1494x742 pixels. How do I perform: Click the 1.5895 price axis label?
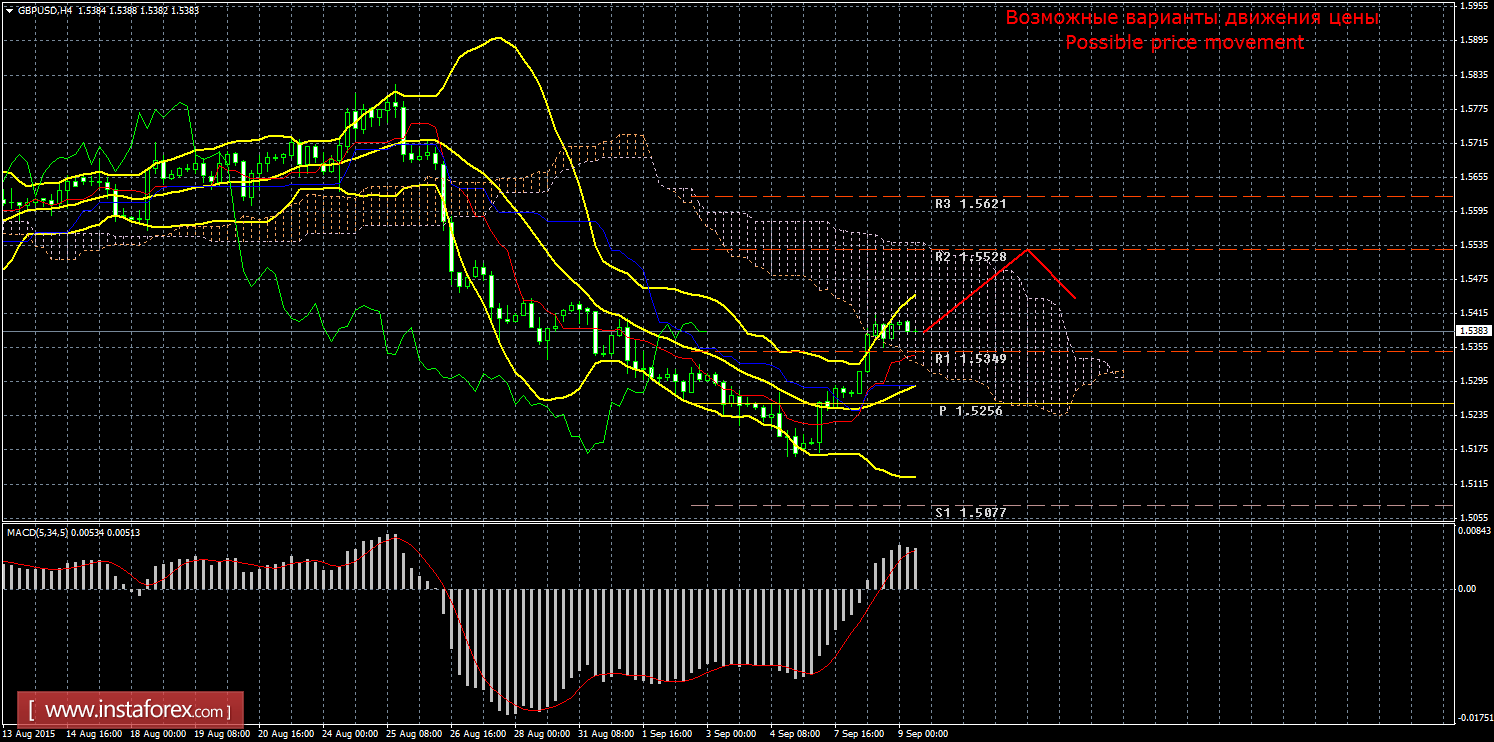click(x=1473, y=41)
